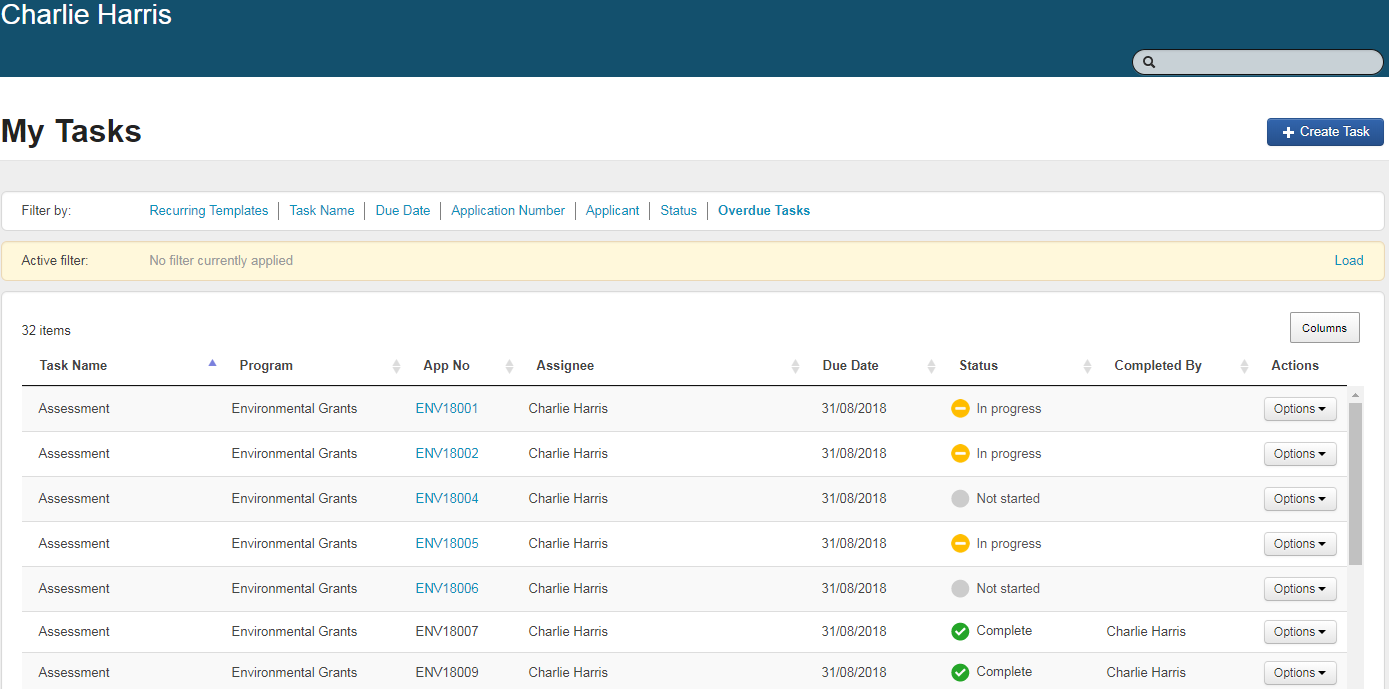Screen dimensions: 1389x689
Task: Filter by Overdue Tasks
Action: [764, 211]
